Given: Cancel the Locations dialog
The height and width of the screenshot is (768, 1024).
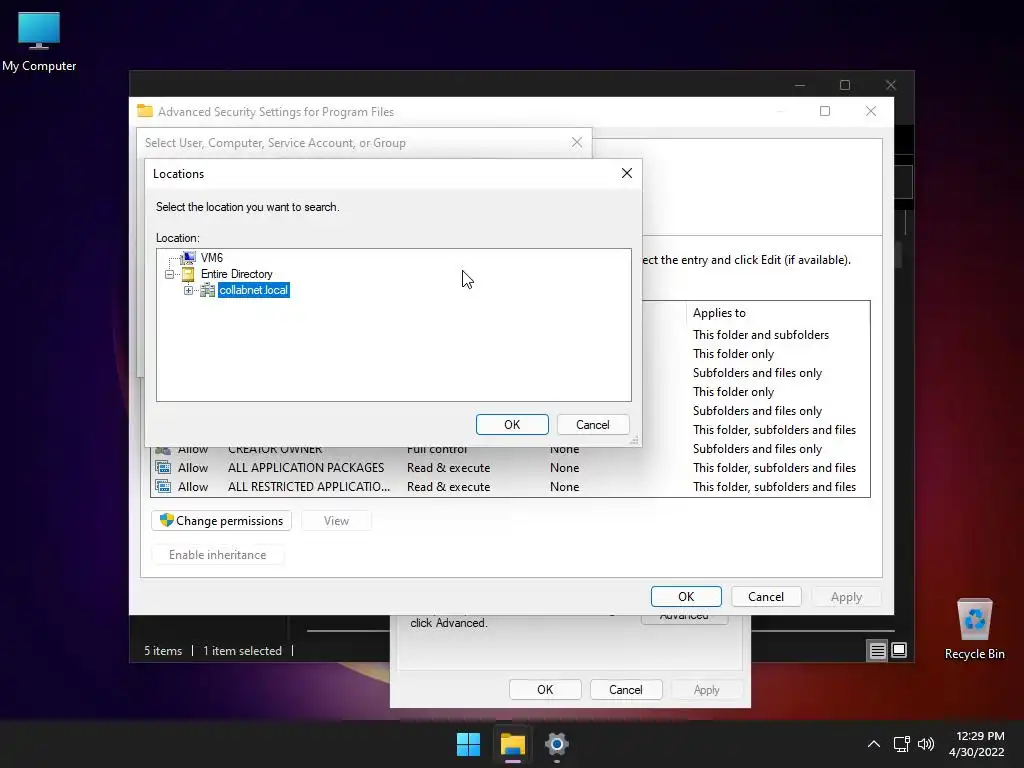Looking at the screenshot, I should (592, 424).
